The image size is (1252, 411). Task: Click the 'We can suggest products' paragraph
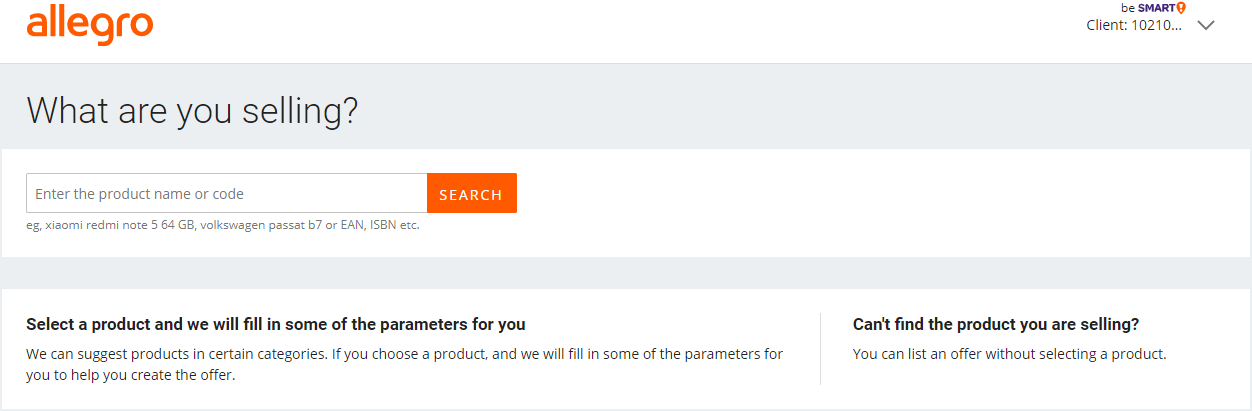404,354
